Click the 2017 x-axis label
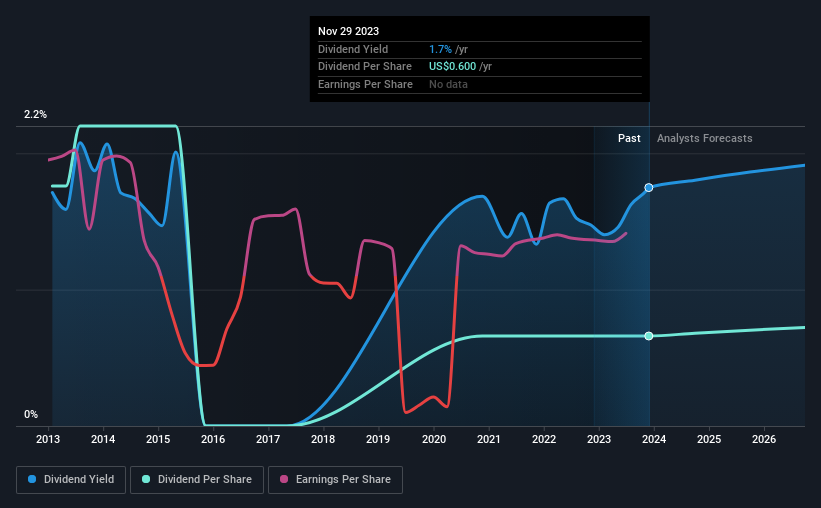The width and height of the screenshot is (821, 508). click(x=268, y=439)
